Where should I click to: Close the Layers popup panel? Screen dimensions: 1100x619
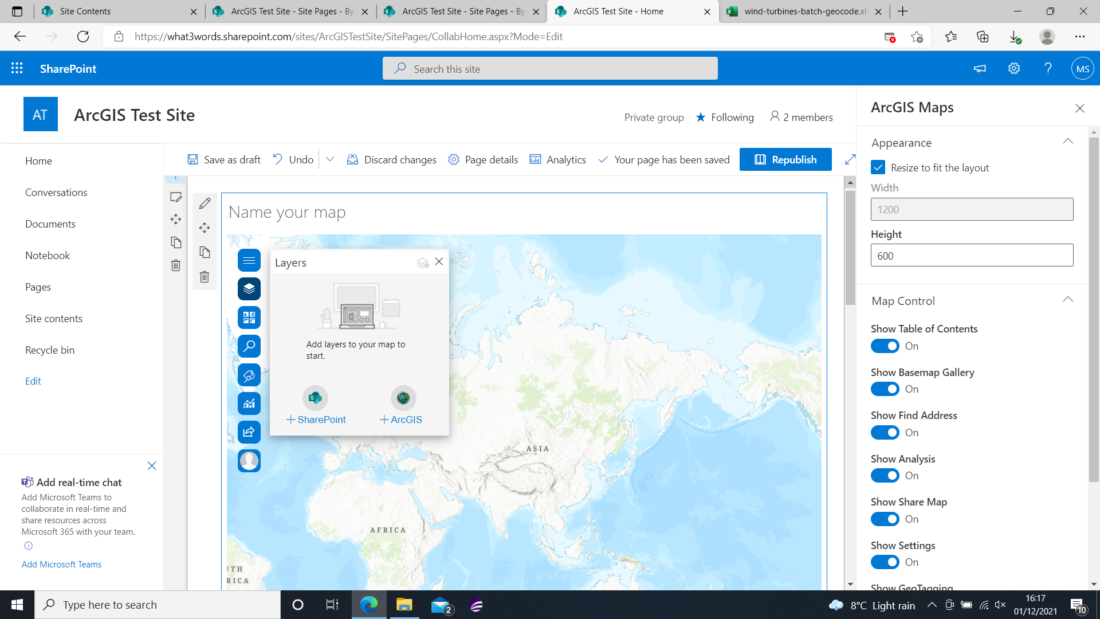coord(439,262)
